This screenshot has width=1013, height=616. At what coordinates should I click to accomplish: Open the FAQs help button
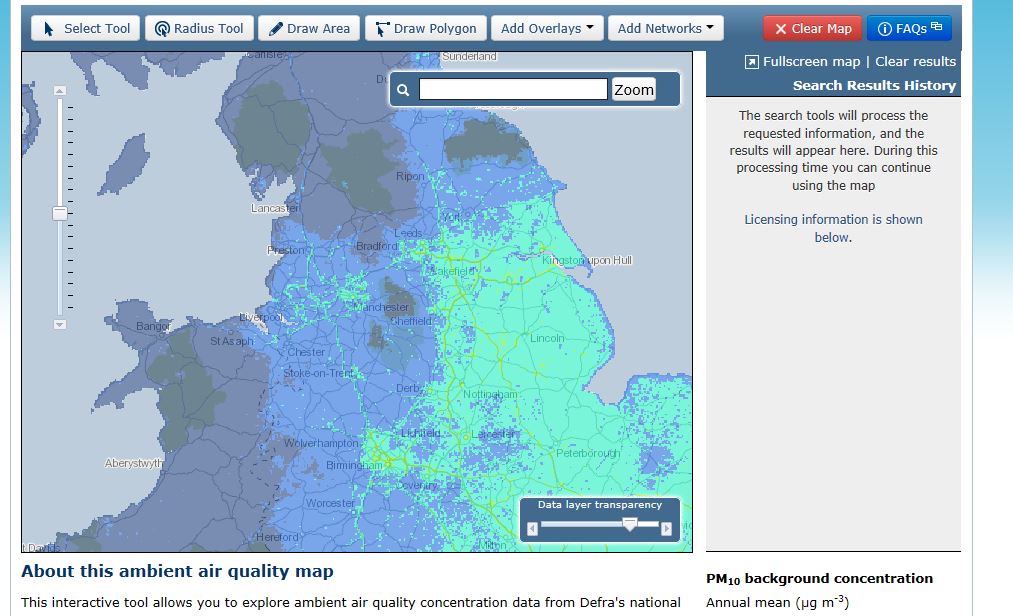point(908,28)
